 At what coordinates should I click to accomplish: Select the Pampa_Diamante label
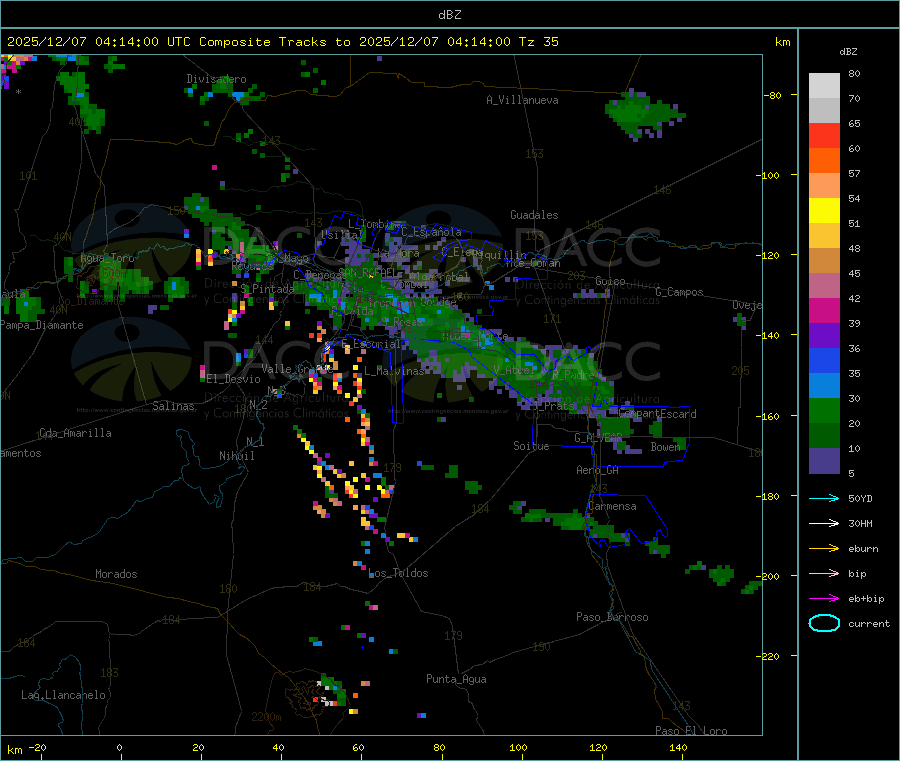[42, 325]
